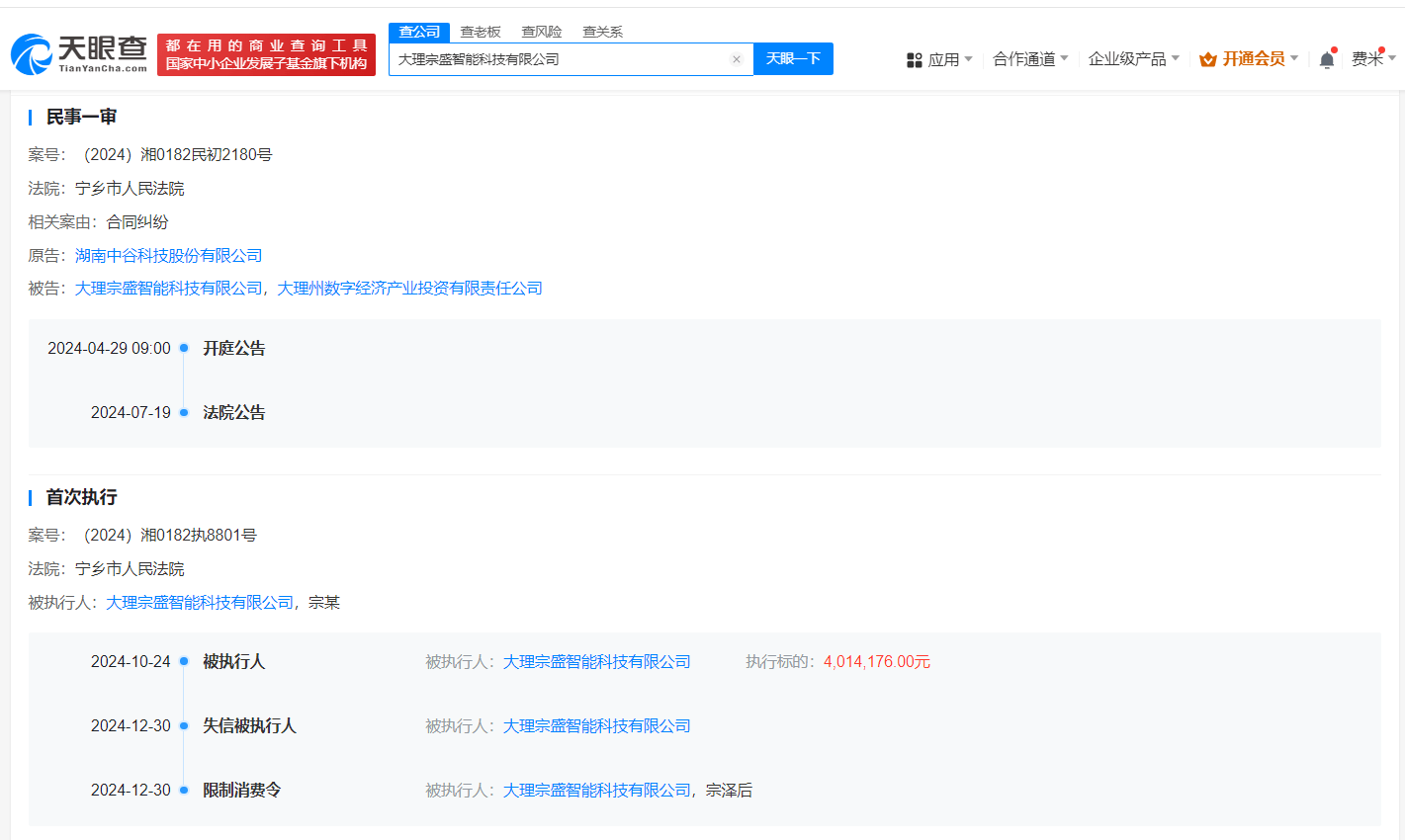The width and height of the screenshot is (1405, 840).
Task: Click the amount 4,014,176.00元
Action: pos(877,661)
